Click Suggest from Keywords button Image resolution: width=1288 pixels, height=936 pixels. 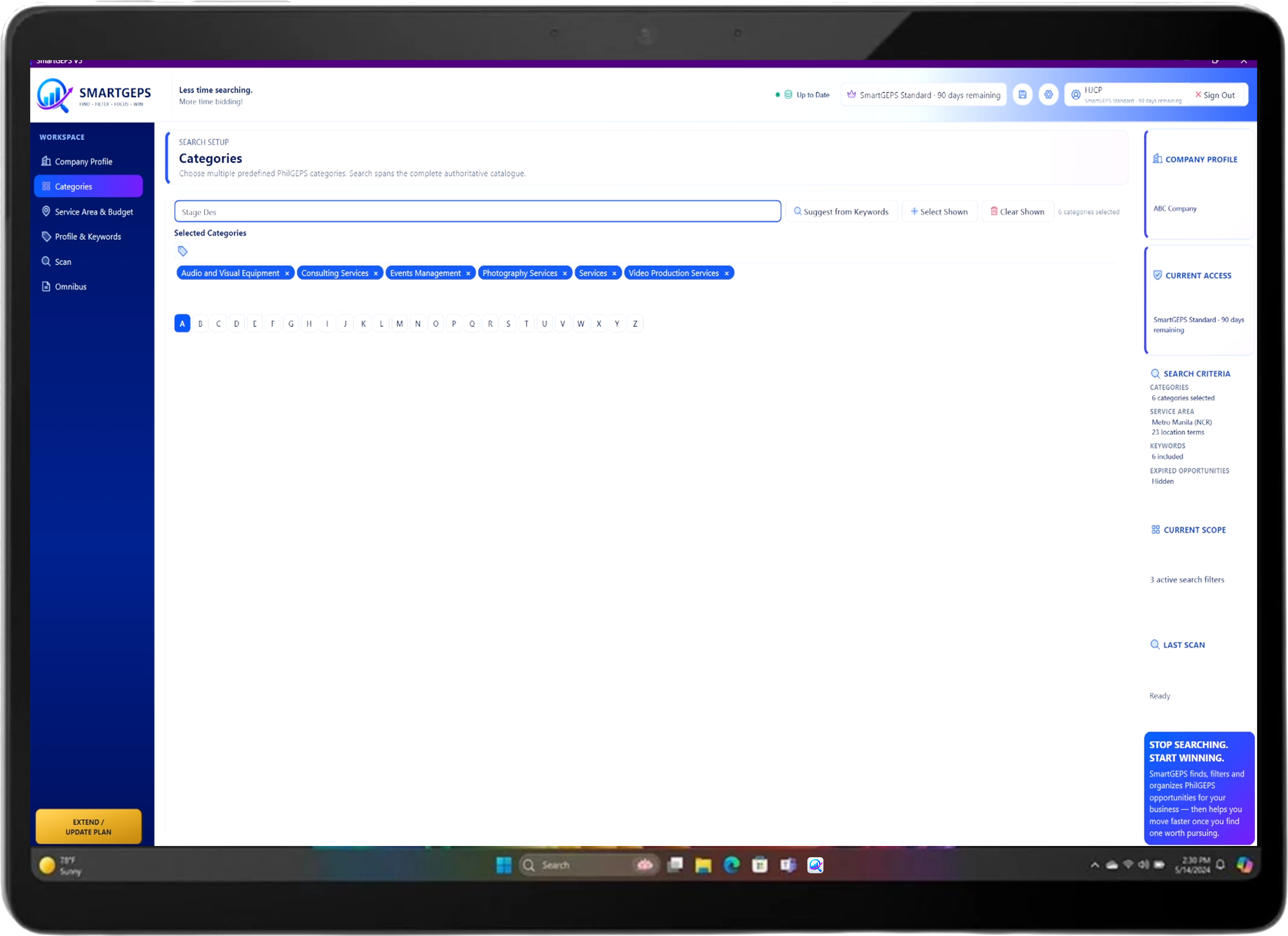841,211
